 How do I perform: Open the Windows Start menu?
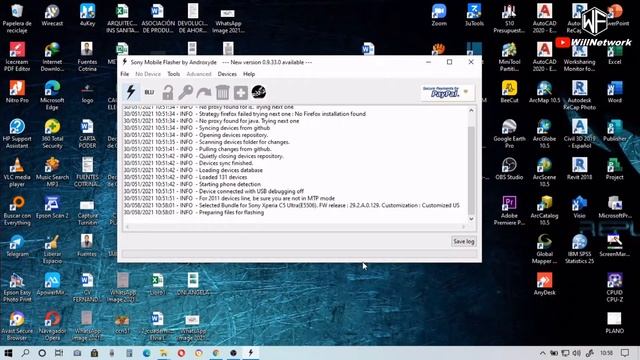click(8, 353)
